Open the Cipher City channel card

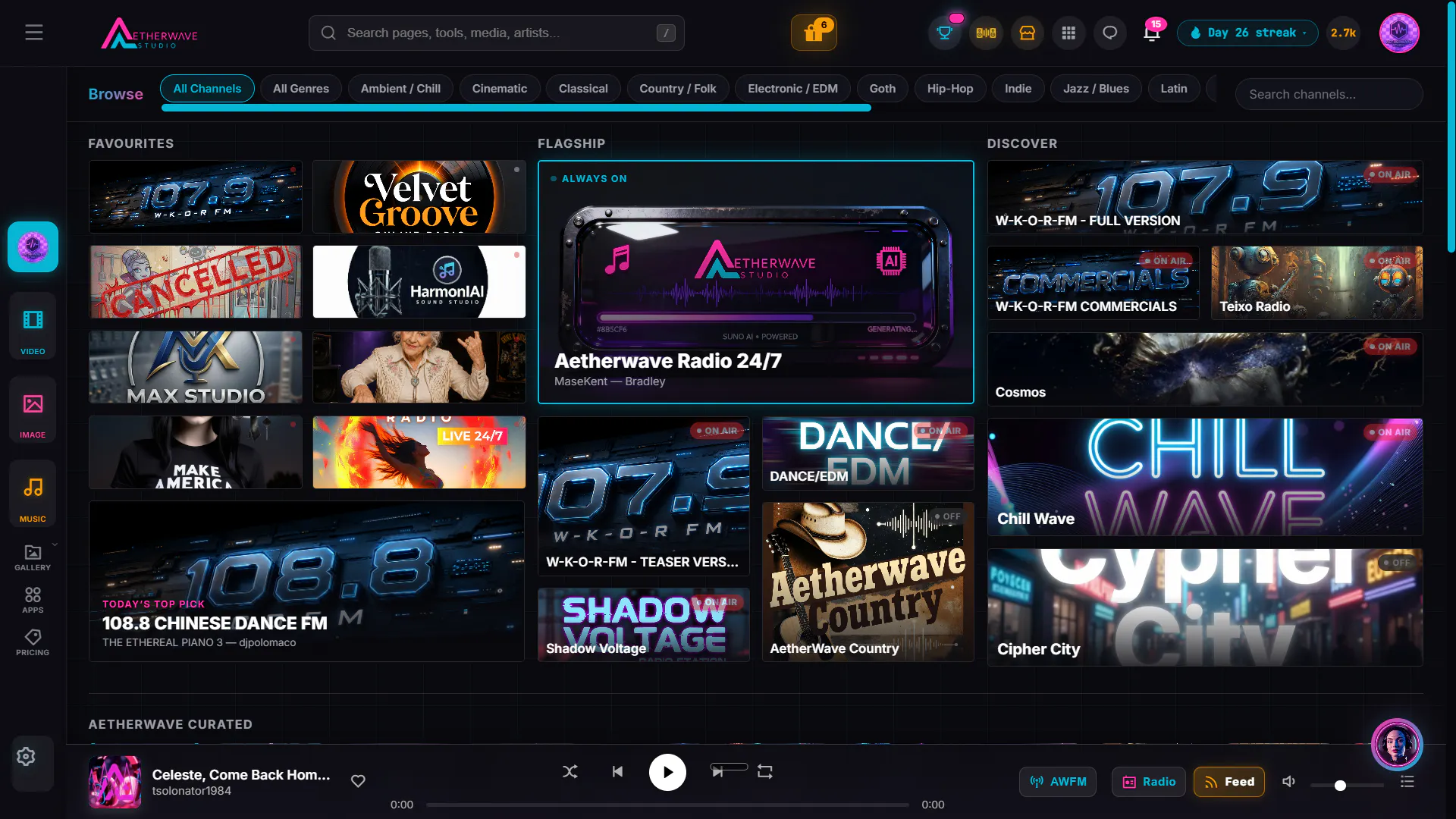[1205, 607]
